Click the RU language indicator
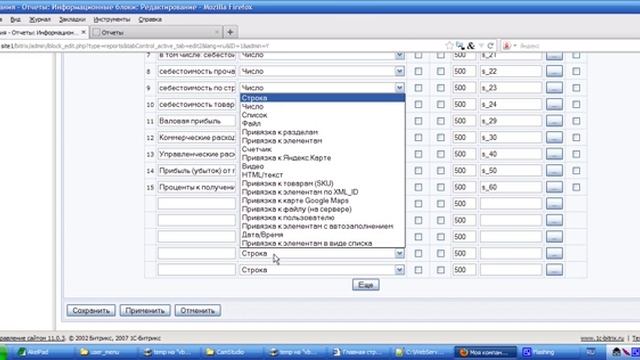640x360 pixels. click(x=590, y=352)
